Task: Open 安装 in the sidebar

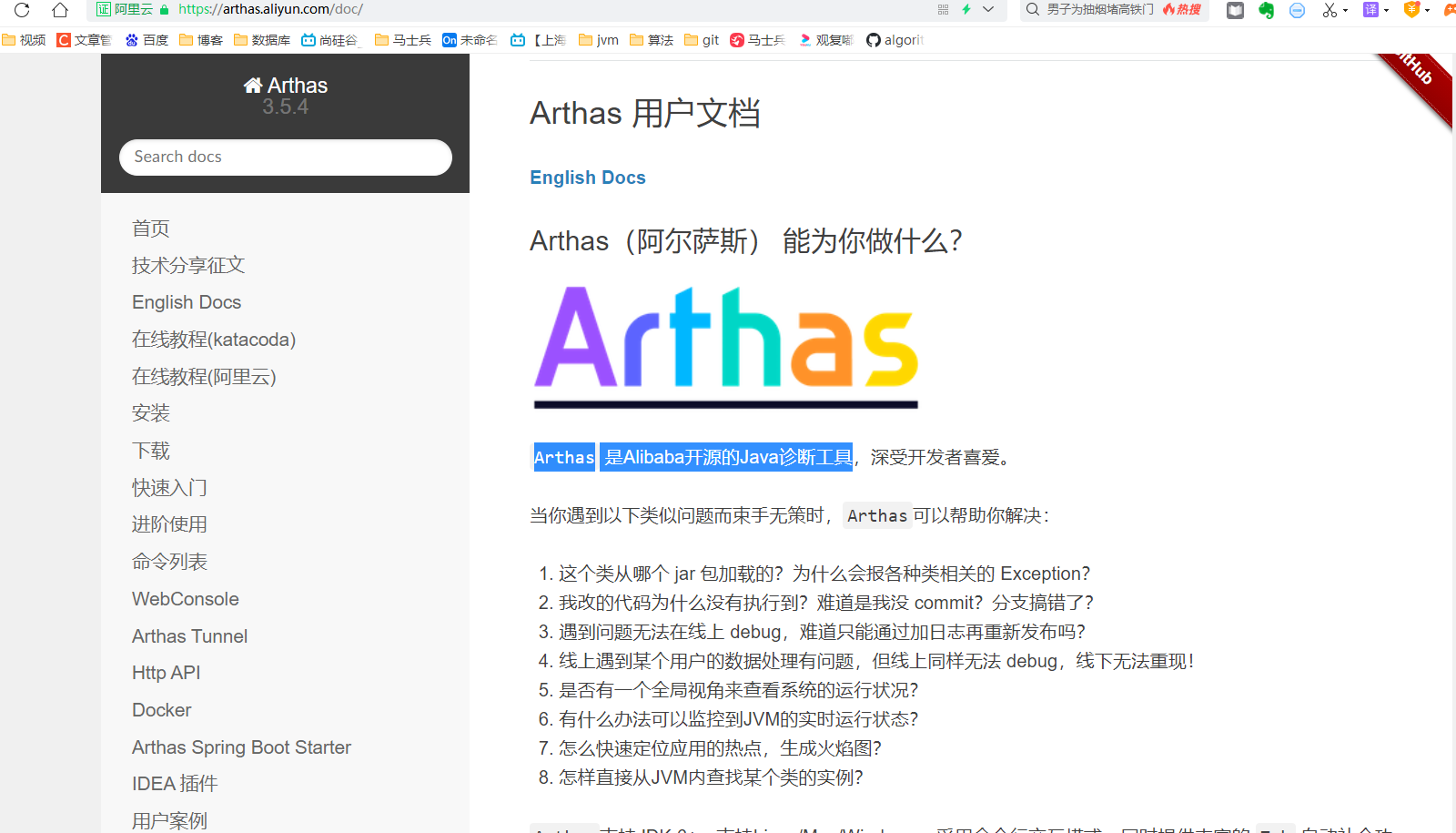Action: click(x=150, y=413)
